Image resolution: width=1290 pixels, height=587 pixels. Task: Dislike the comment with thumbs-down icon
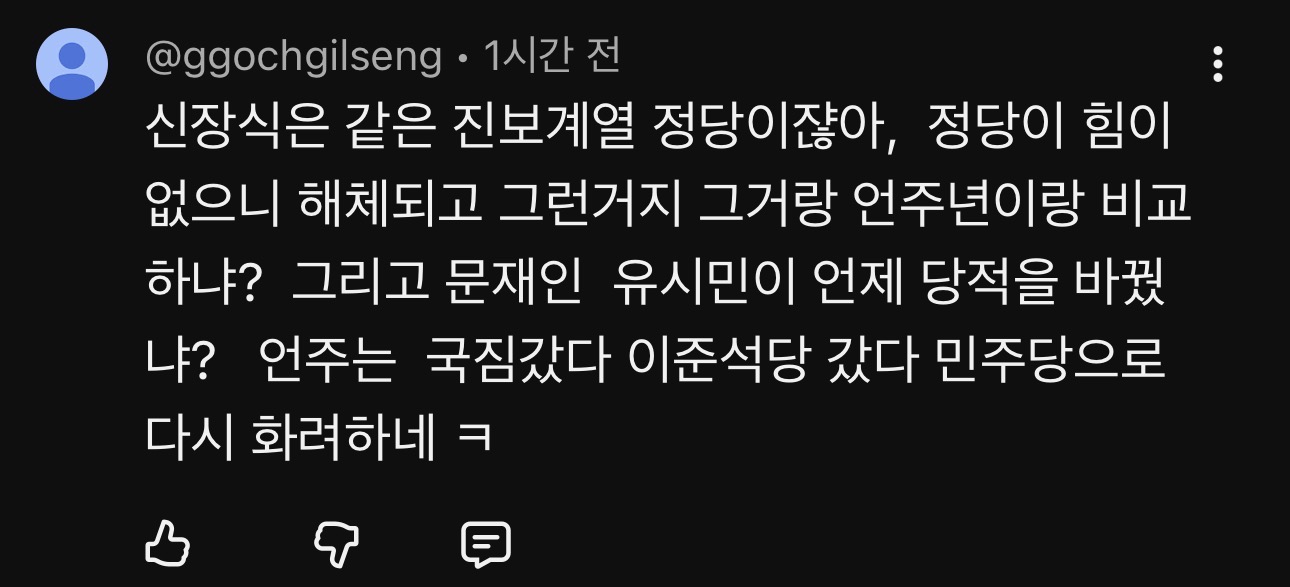click(x=337, y=545)
